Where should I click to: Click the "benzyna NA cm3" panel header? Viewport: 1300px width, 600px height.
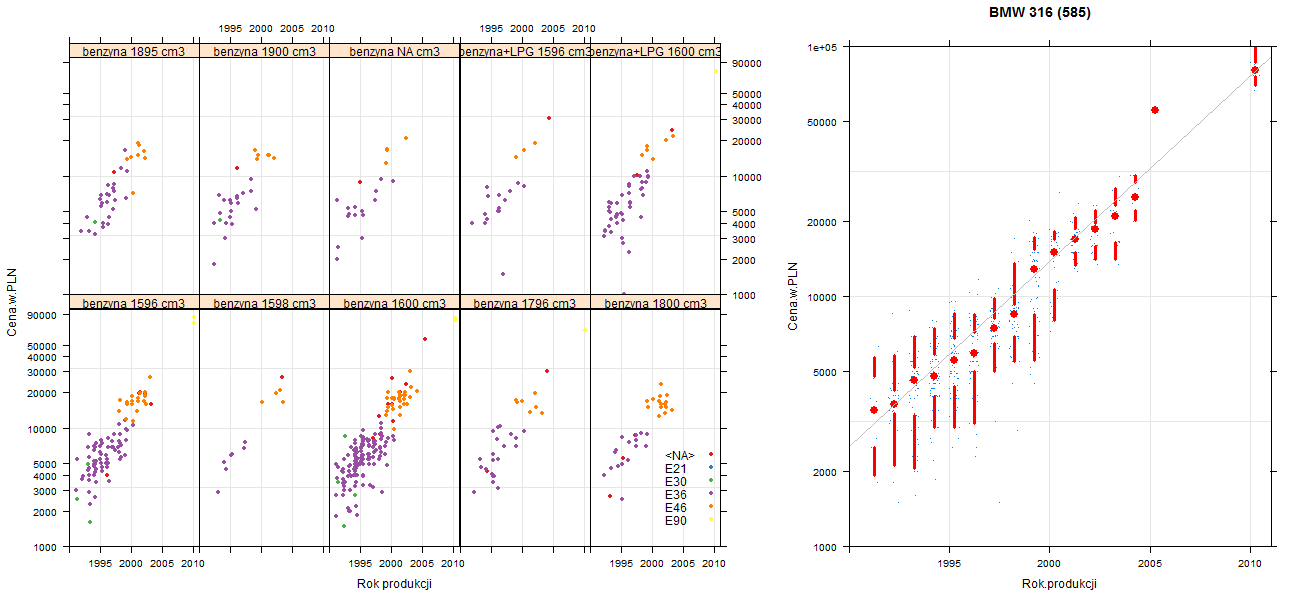[x=394, y=51]
